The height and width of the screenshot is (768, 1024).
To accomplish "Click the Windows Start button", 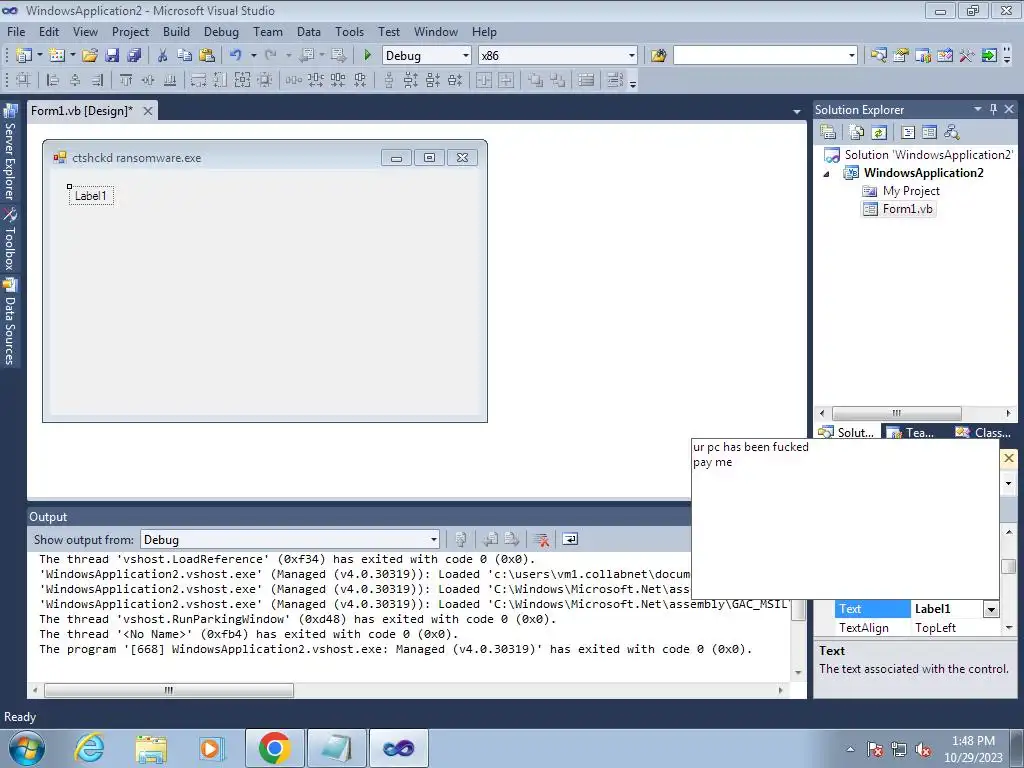I will (26, 748).
